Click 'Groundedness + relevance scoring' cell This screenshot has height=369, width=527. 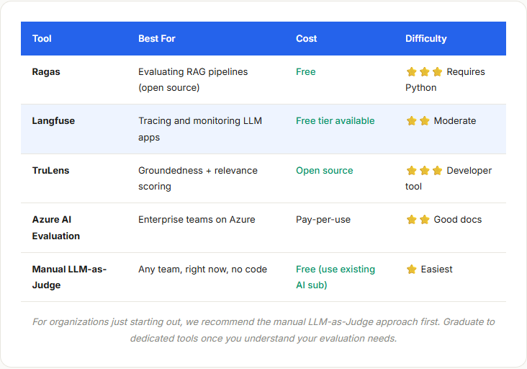(x=198, y=178)
